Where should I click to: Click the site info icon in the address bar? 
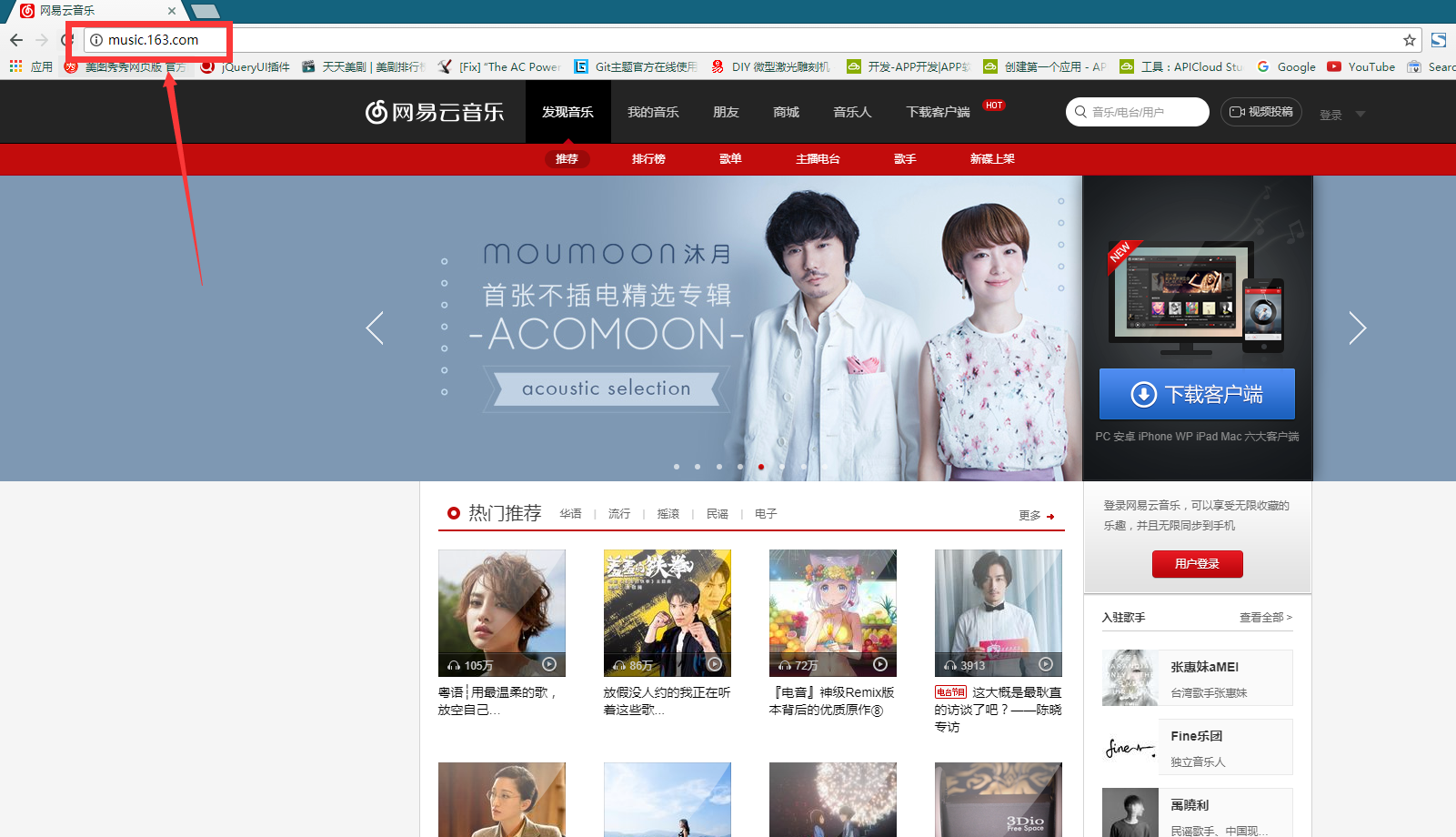[x=96, y=40]
